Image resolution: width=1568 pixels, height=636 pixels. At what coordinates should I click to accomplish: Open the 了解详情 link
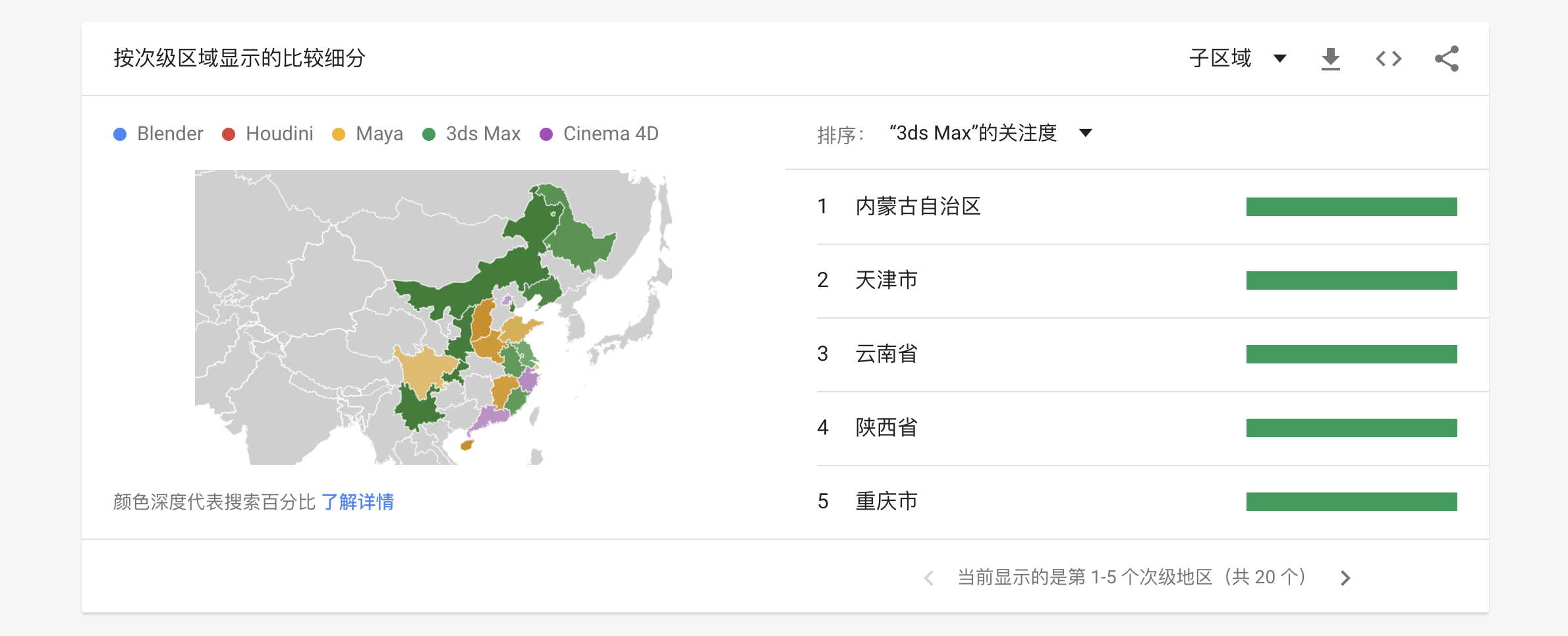tap(358, 502)
